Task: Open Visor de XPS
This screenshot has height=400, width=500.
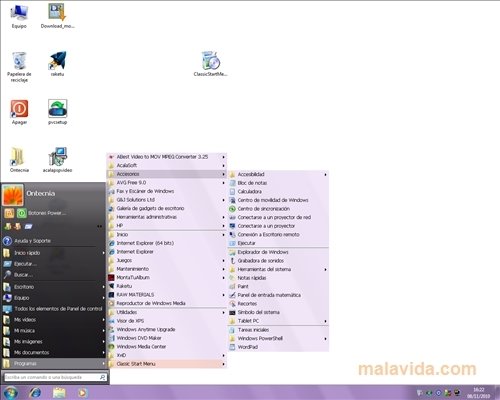Action: (167, 321)
